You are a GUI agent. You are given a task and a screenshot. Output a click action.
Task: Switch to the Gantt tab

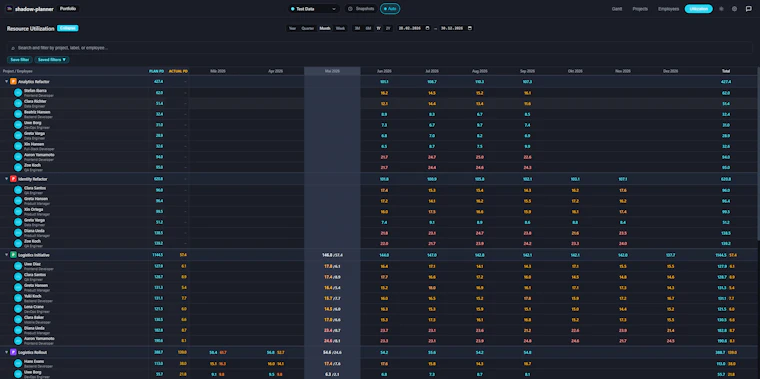click(x=617, y=9)
